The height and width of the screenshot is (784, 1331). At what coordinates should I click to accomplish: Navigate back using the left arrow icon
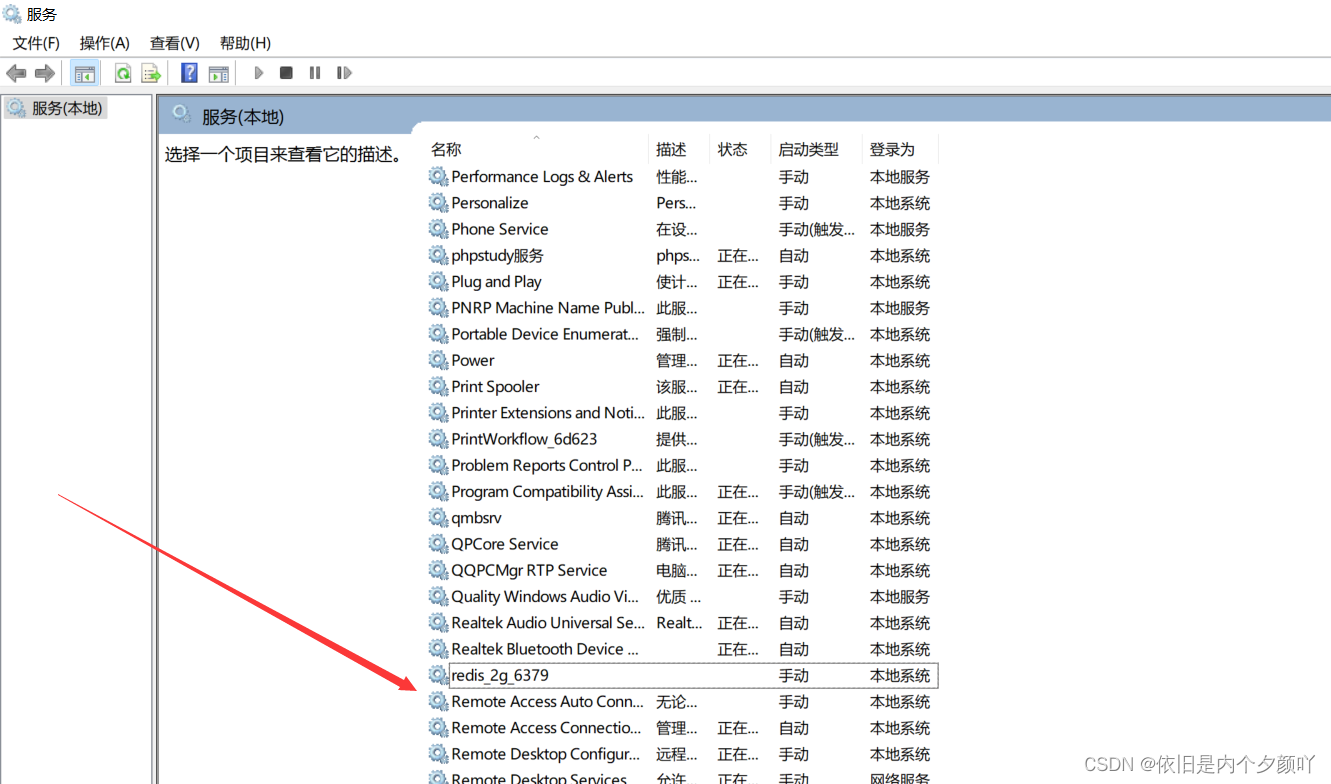pos(16,72)
